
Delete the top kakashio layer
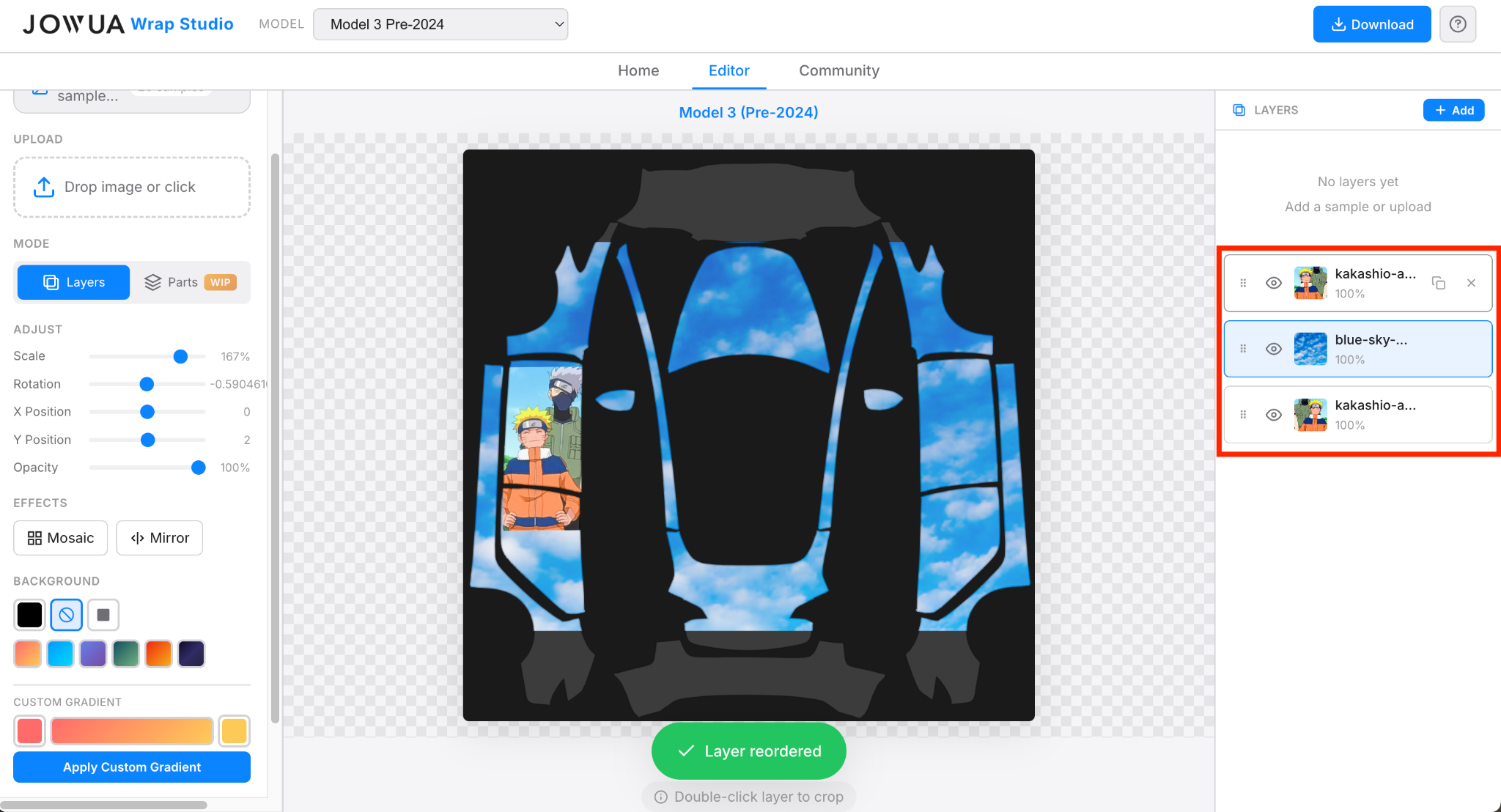[1471, 283]
